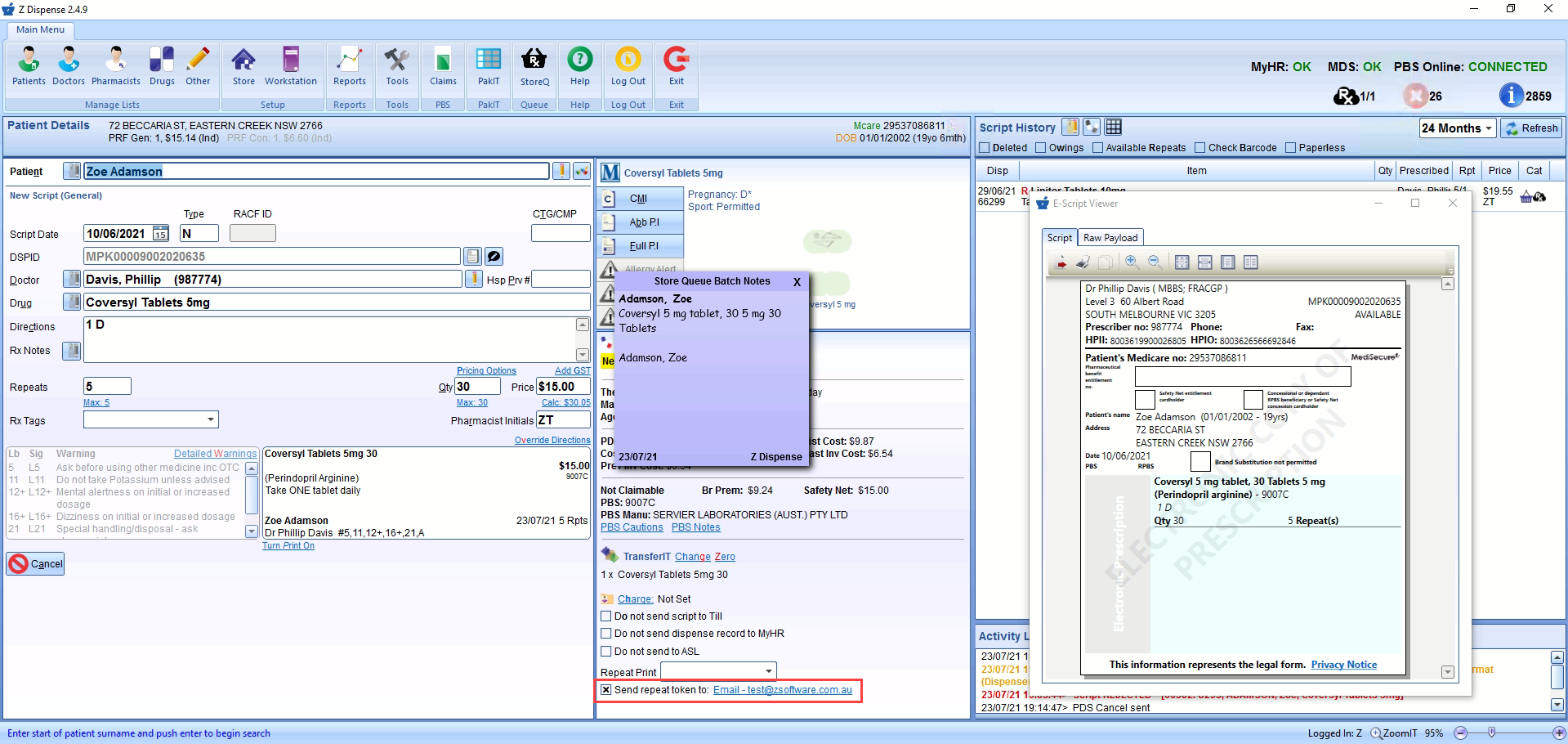Image resolution: width=1568 pixels, height=744 pixels.
Task: Click the Refresh button
Action: tap(1532, 128)
